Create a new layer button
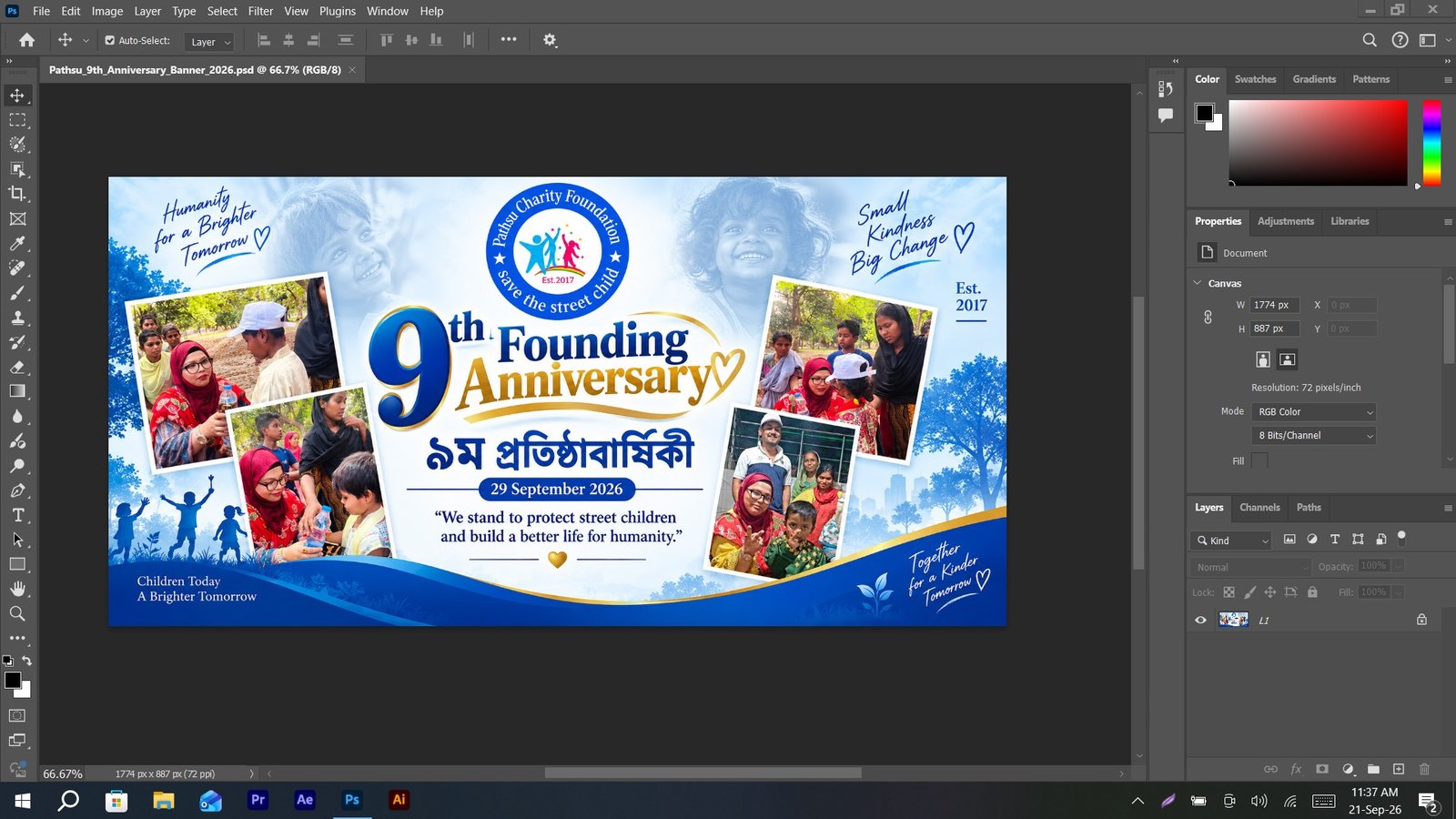Viewport: 1456px width, 819px height. coord(1399,769)
